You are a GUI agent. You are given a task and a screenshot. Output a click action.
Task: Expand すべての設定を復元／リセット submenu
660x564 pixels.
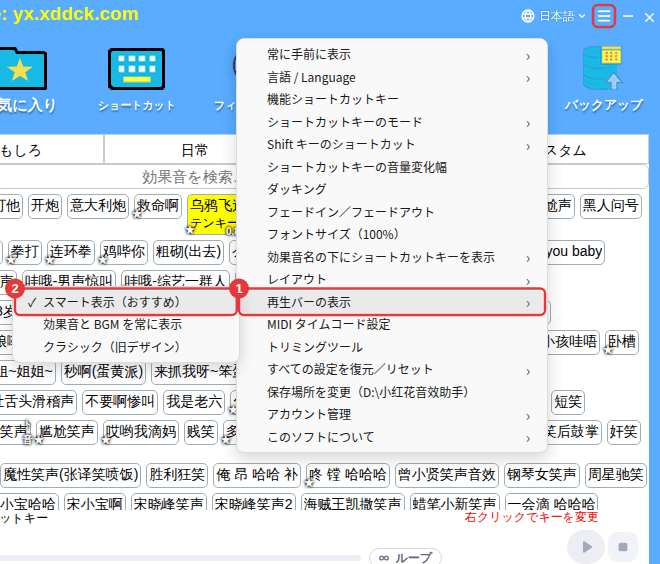(x=392, y=370)
